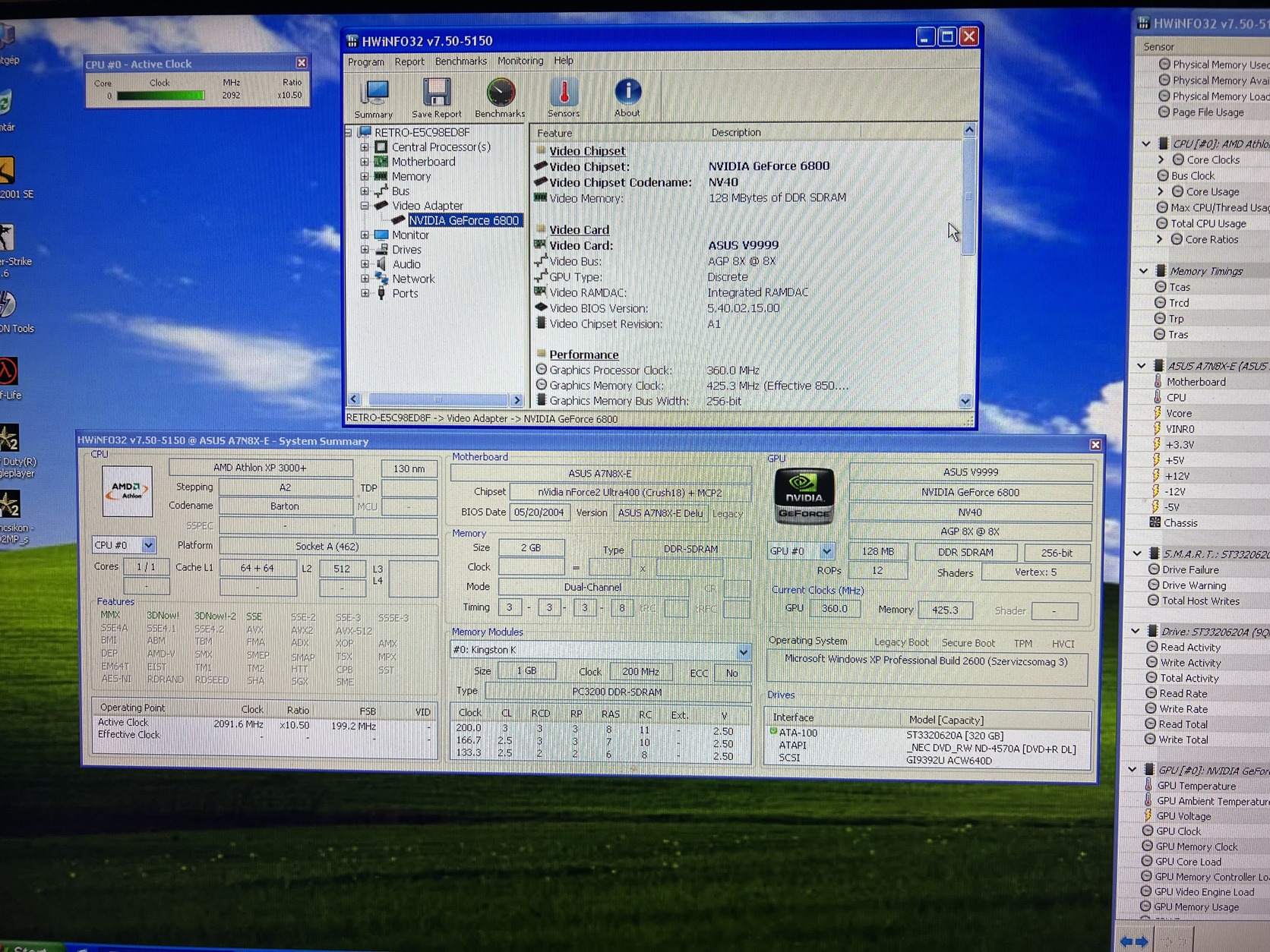Select the Central Processor(s) tree icon
Screen dimensions: 1270x952
pos(381,147)
